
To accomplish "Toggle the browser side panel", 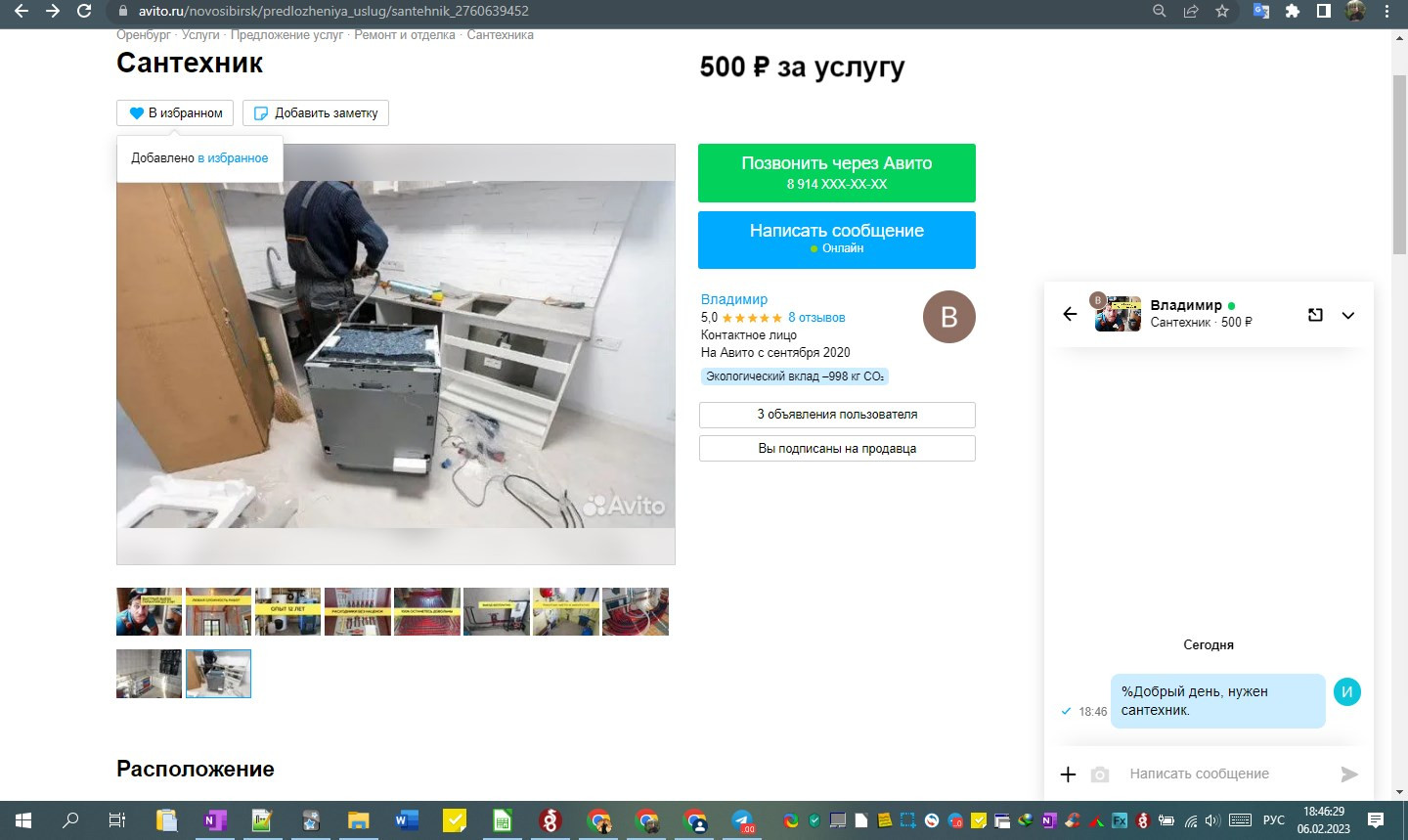I will (x=1323, y=11).
